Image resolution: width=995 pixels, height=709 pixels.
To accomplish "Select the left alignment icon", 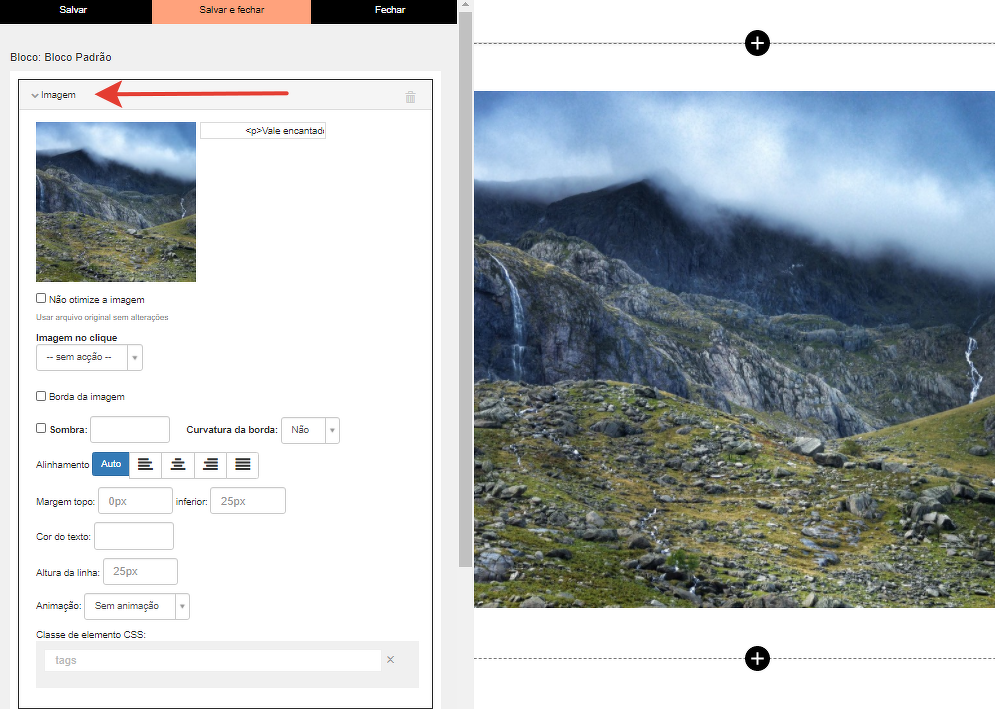I will click(x=146, y=464).
